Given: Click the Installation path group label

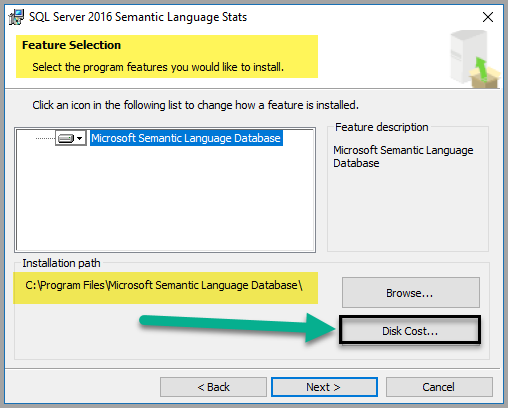Looking at the screenshot, I should click(61, 263).
